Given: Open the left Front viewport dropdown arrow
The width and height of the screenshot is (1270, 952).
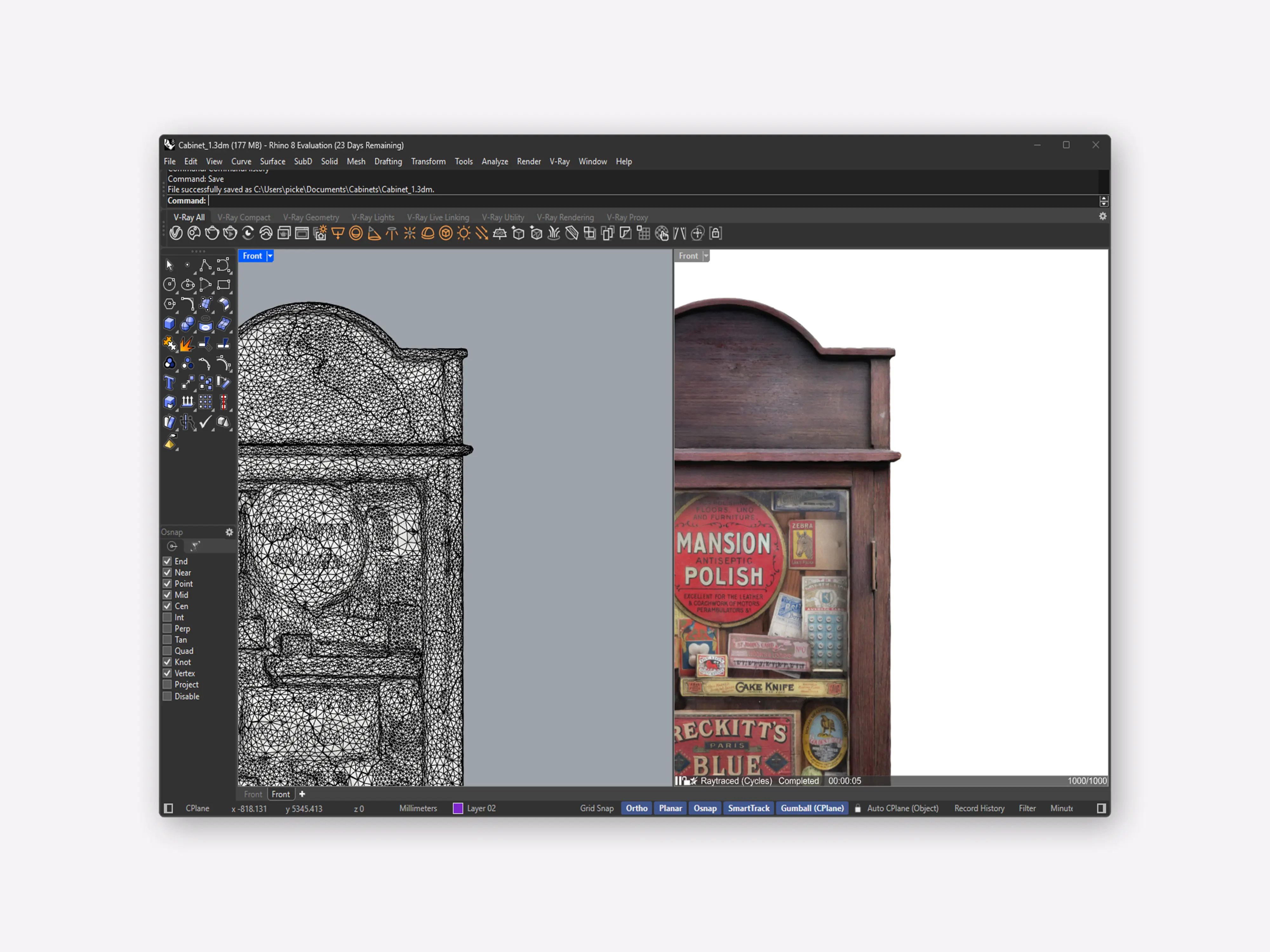Looking at the screenshot, I should point(270,256).
